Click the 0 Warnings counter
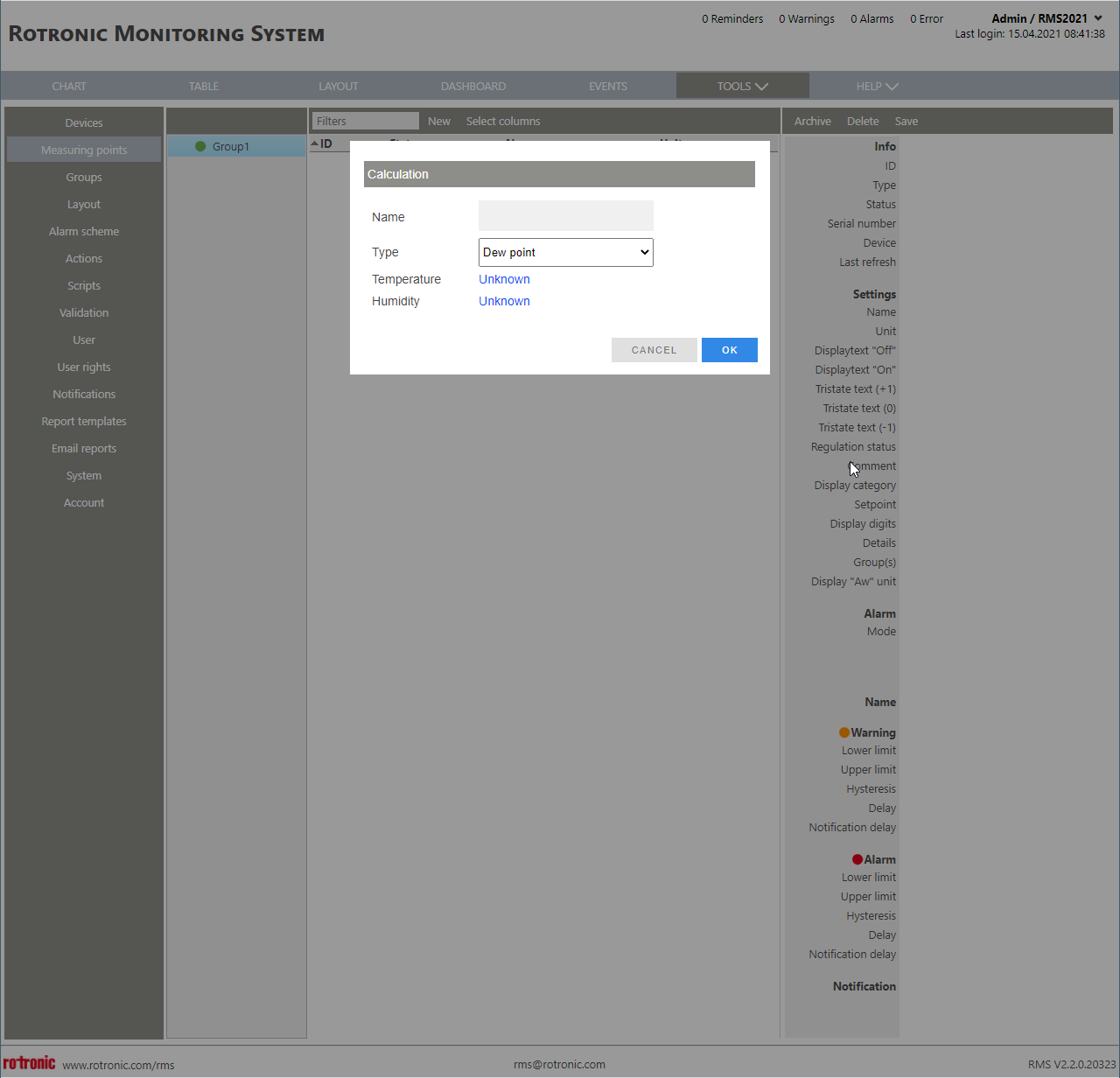 point(807,18)
